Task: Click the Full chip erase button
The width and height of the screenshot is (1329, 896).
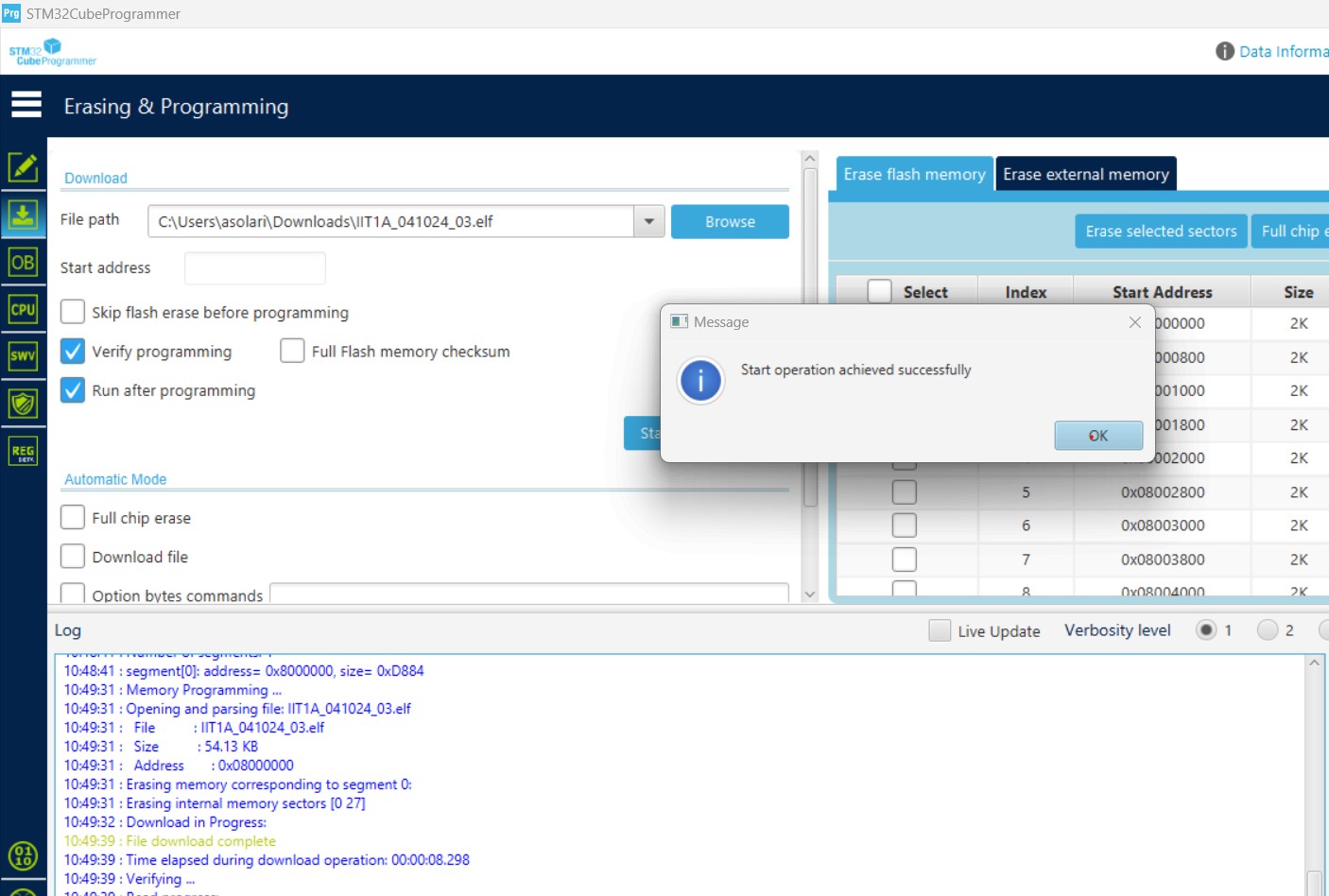Action: [x=1290, y=231]
